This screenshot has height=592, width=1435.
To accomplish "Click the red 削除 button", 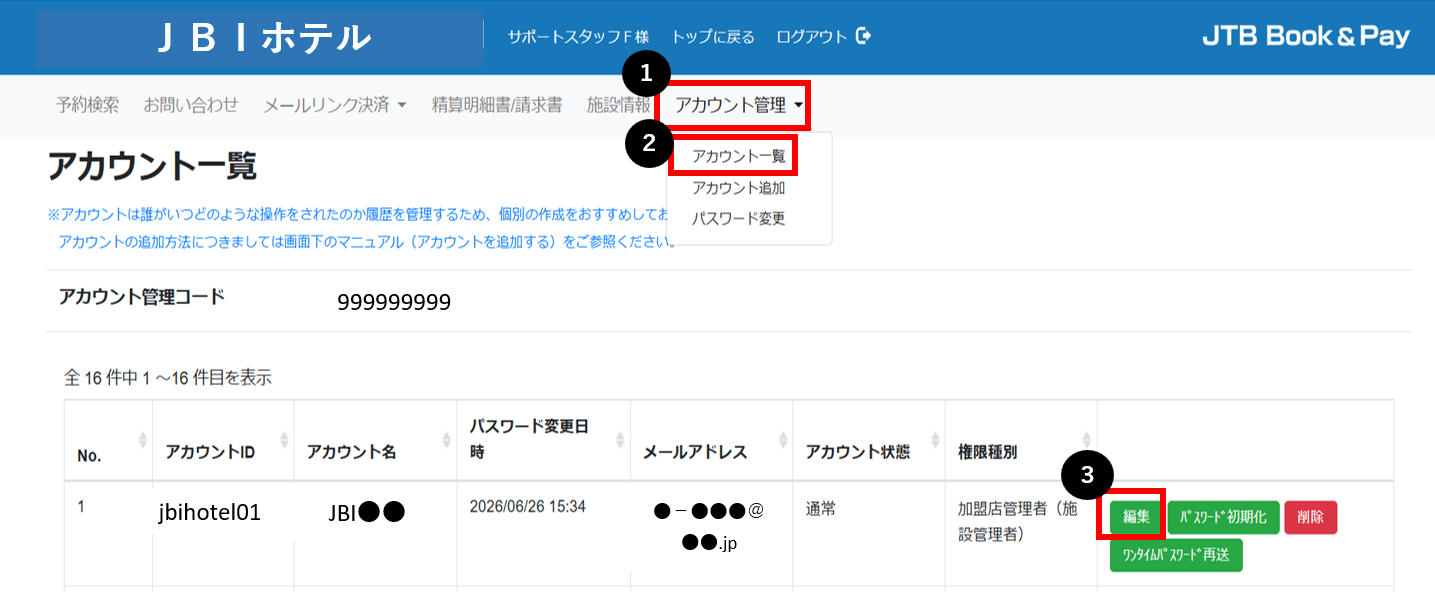I will pos(1310,517).
